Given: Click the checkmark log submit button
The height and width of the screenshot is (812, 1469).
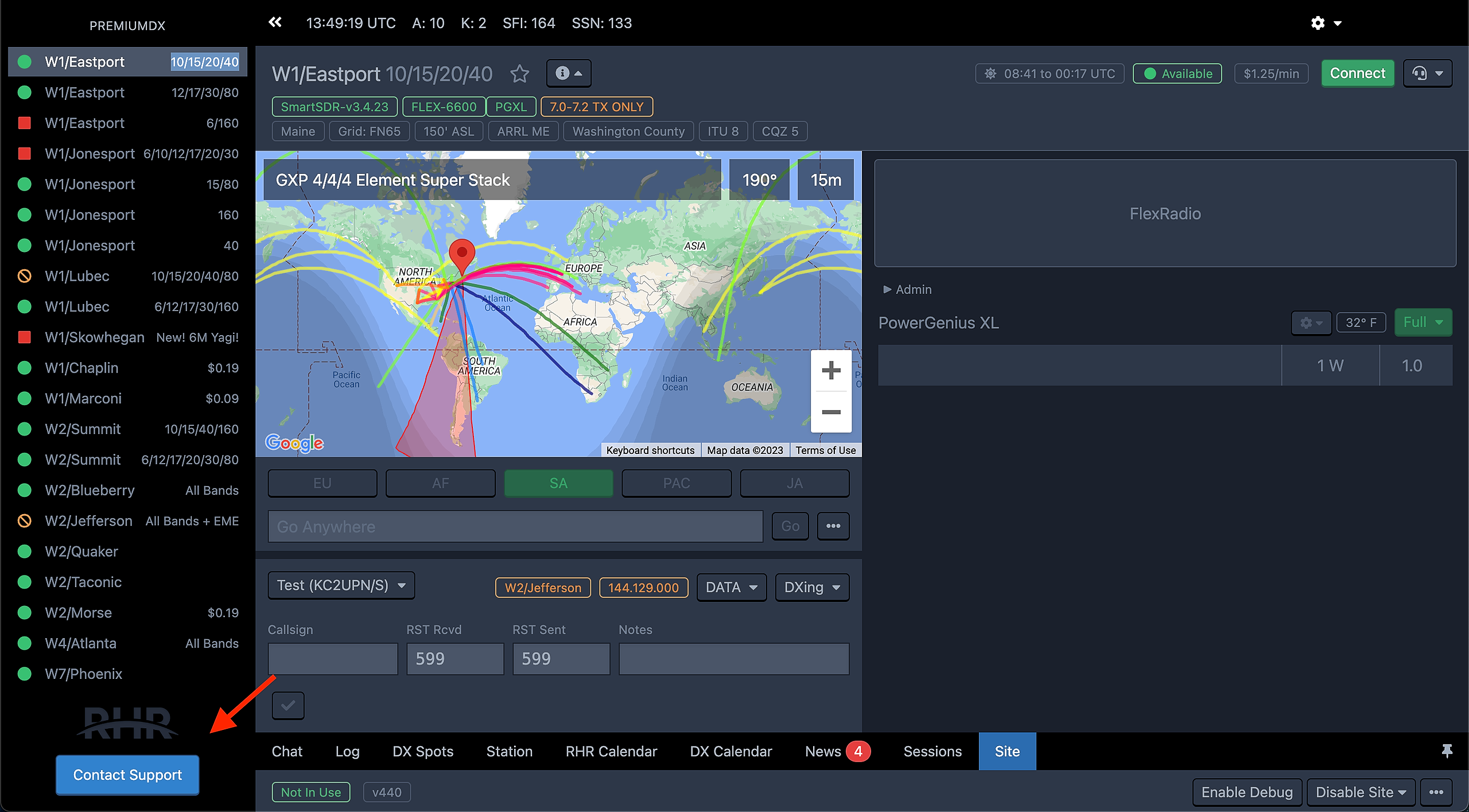Looking at the screenshot, I should pos(288,705).
